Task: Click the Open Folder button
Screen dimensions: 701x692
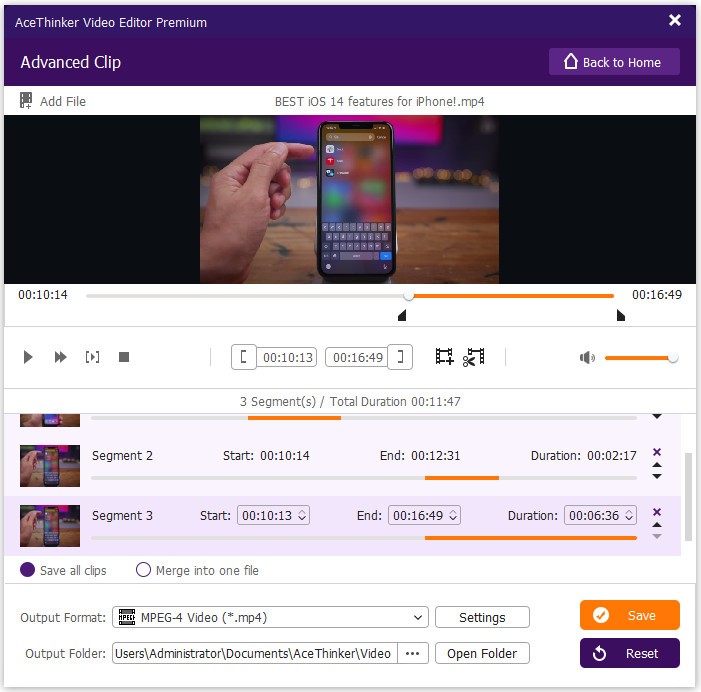Action: click(482, 654)
